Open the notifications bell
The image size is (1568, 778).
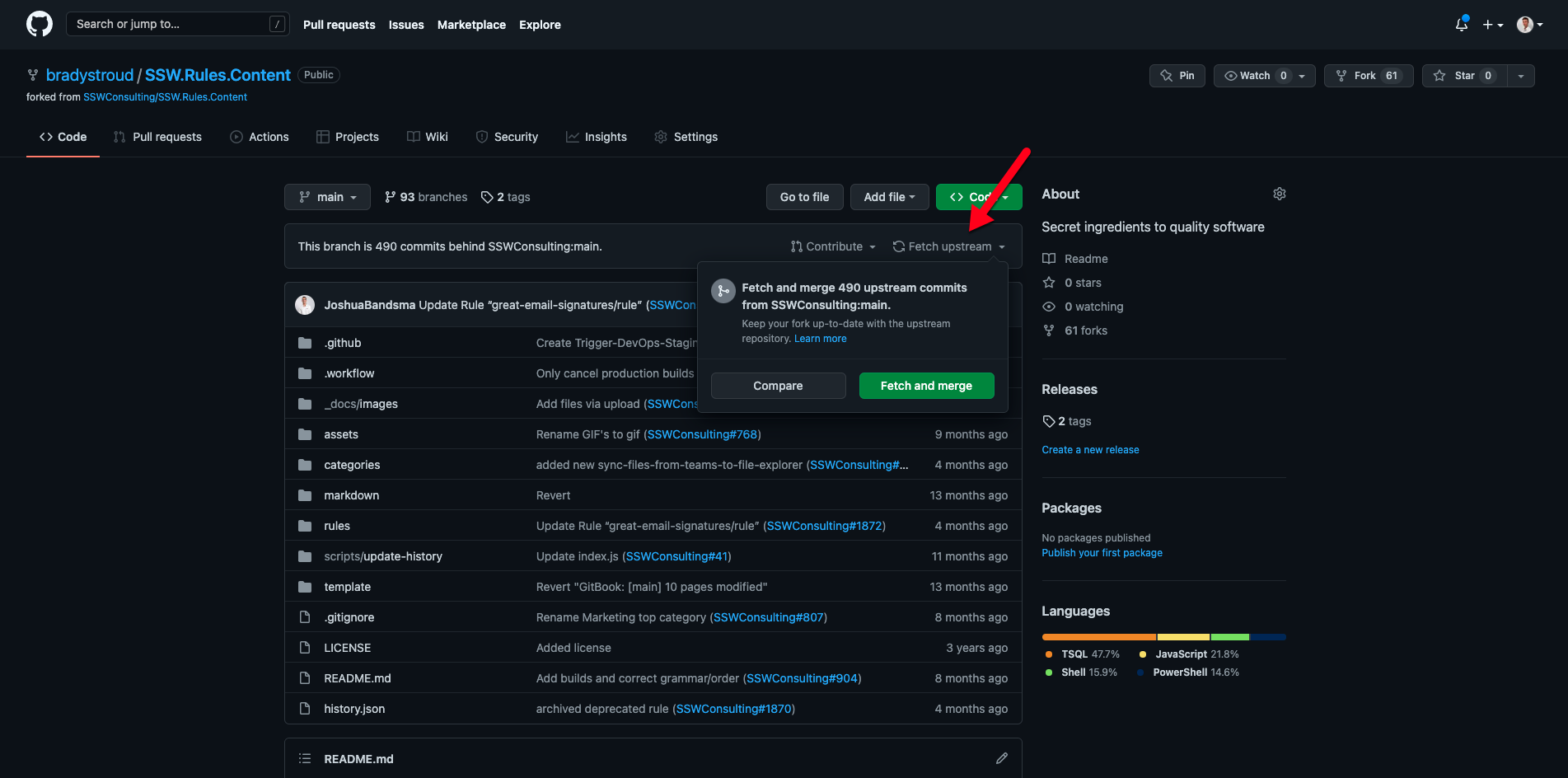click(1462, 25)
